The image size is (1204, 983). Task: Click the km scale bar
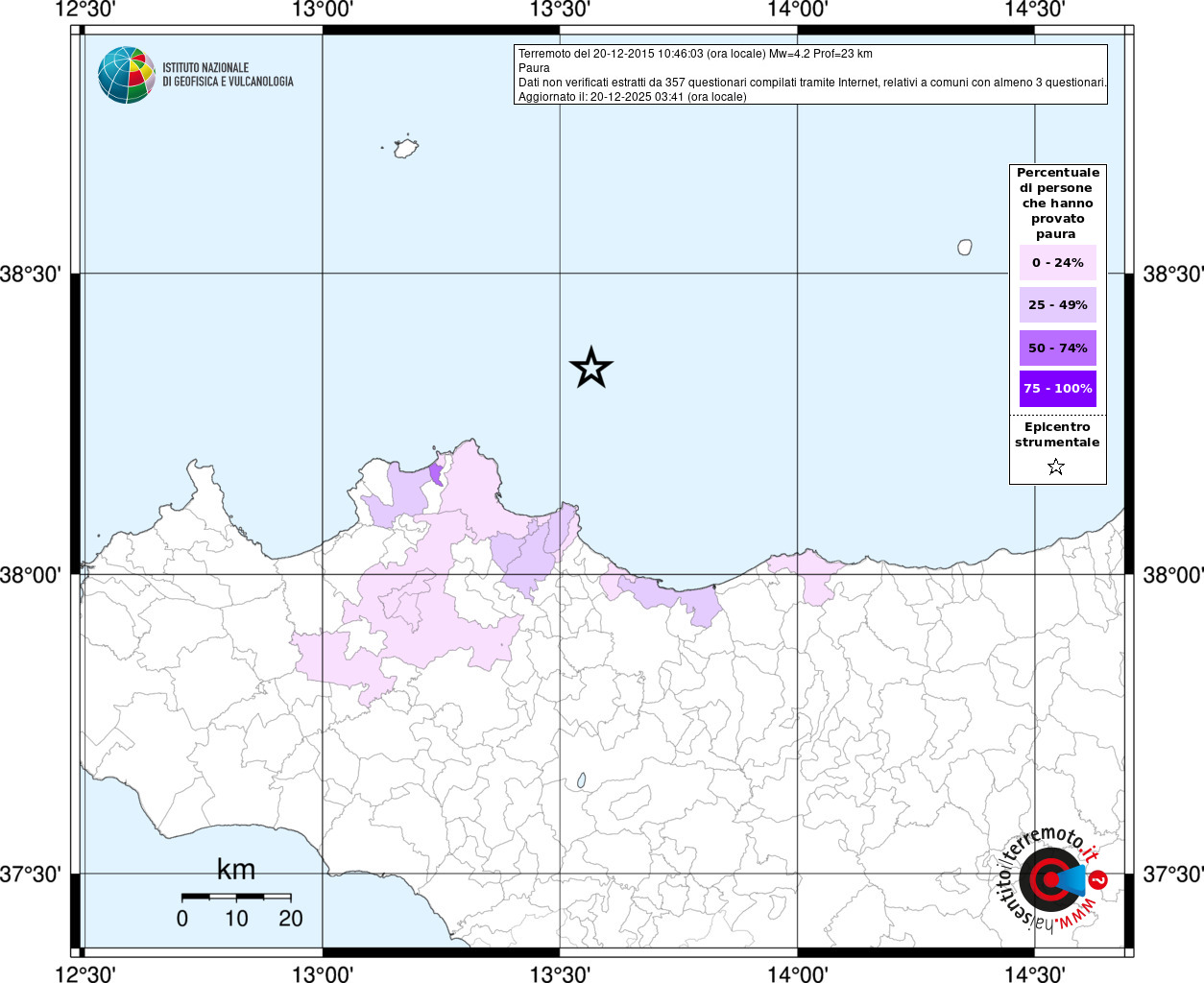pos(236,897)
